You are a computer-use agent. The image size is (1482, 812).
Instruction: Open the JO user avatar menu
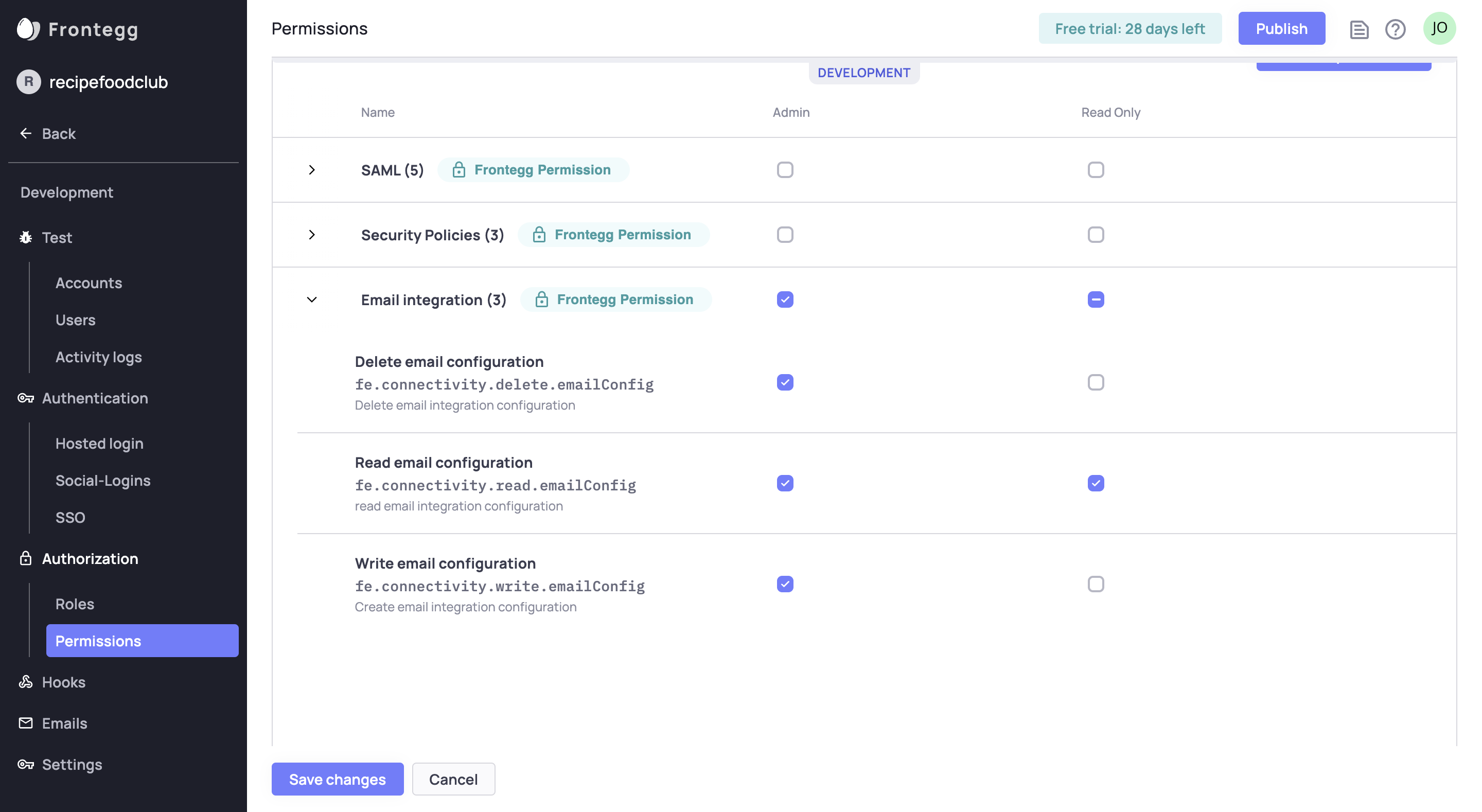coord(1439,28)
